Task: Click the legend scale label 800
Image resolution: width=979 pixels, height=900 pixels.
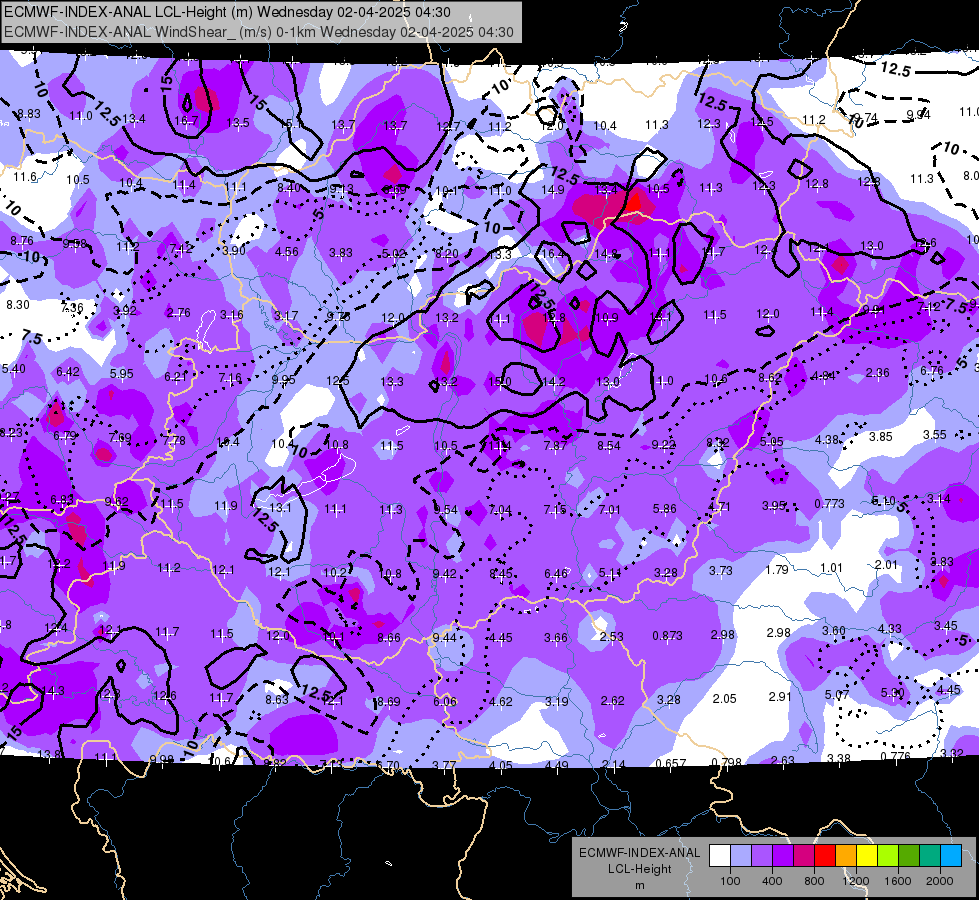Action: (814, 881)
